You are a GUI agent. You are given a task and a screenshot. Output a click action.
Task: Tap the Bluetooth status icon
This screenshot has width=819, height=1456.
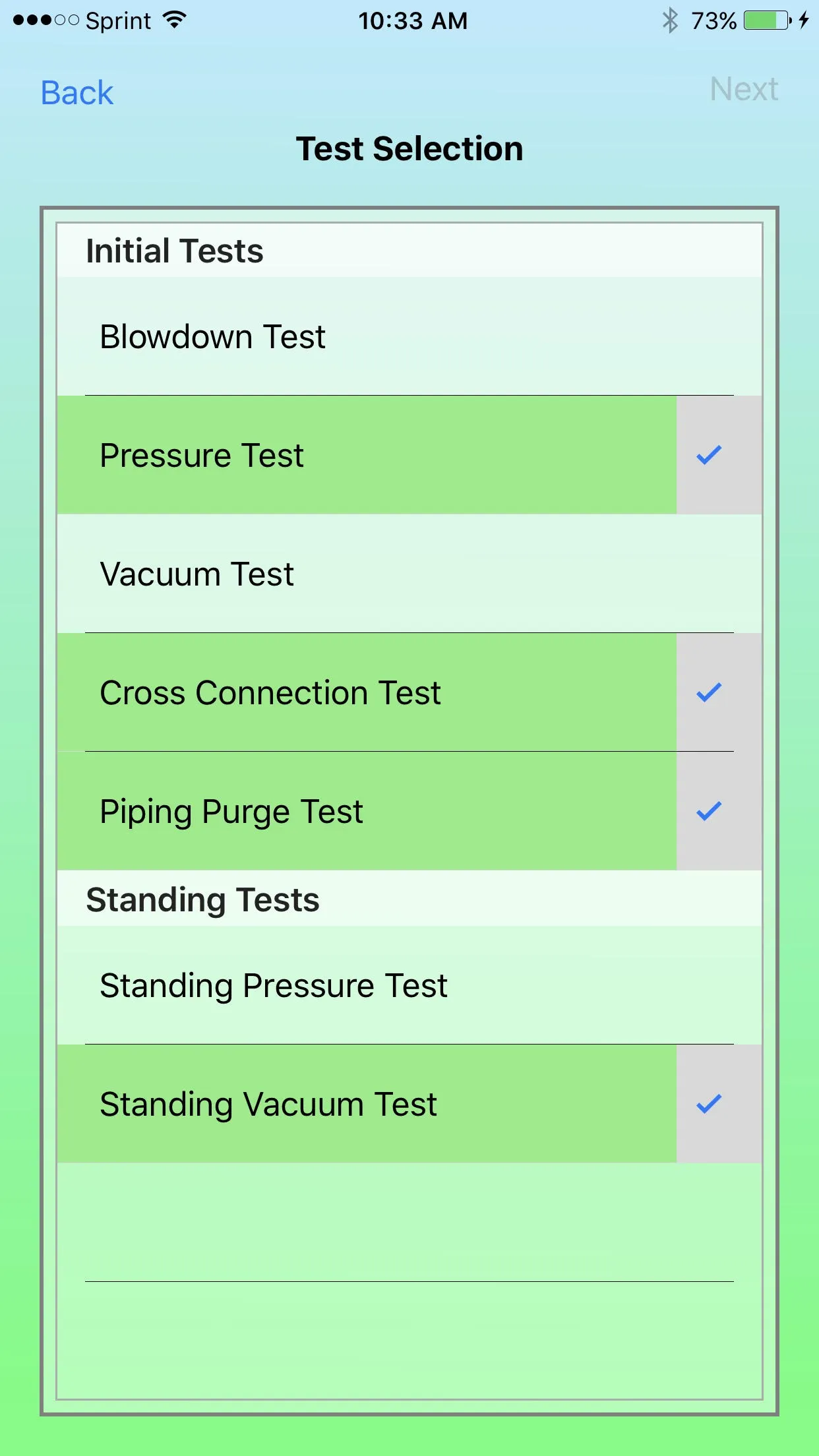[670, 20]
